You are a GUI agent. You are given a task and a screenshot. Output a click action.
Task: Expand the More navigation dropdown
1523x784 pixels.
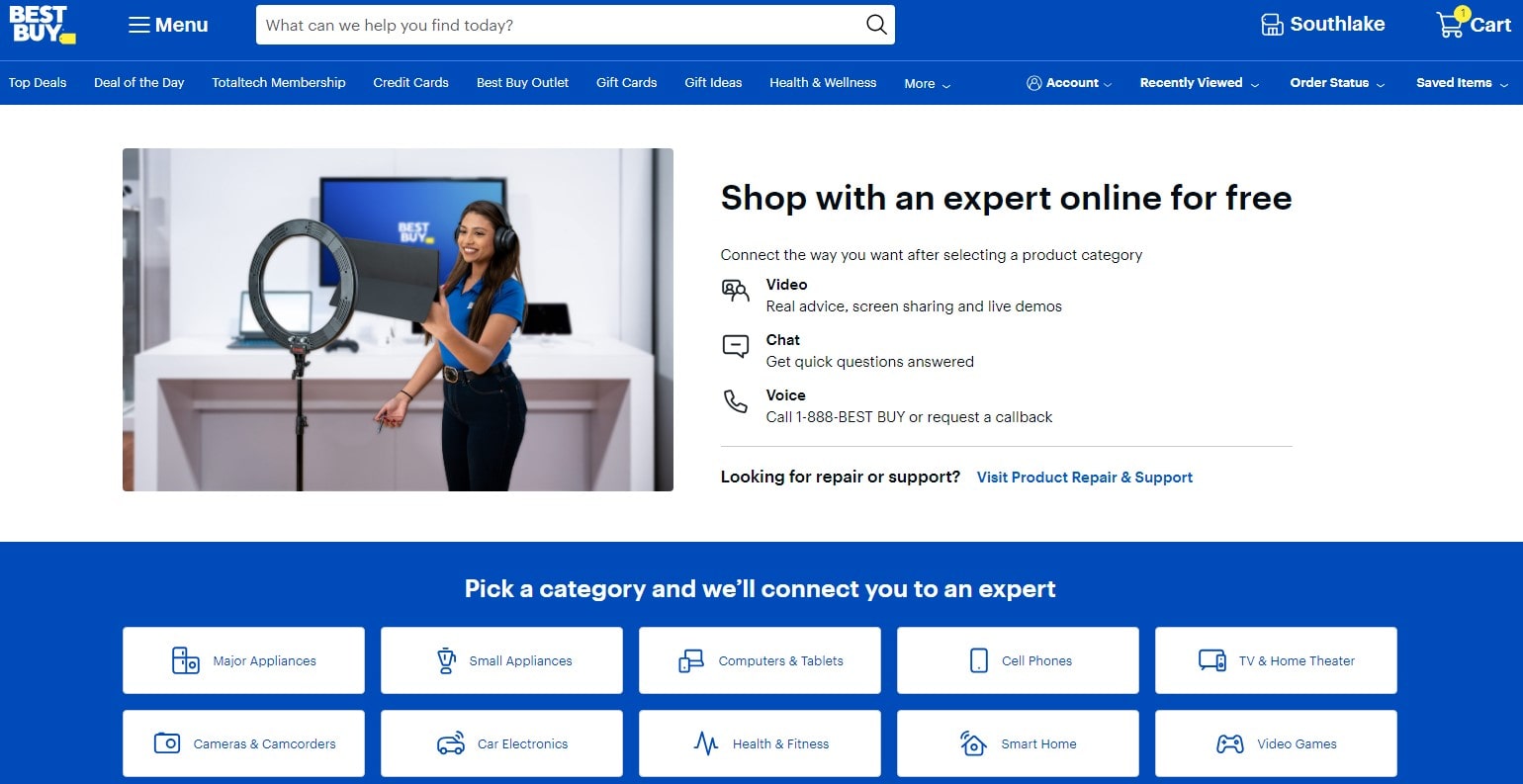tap(927, 83)
